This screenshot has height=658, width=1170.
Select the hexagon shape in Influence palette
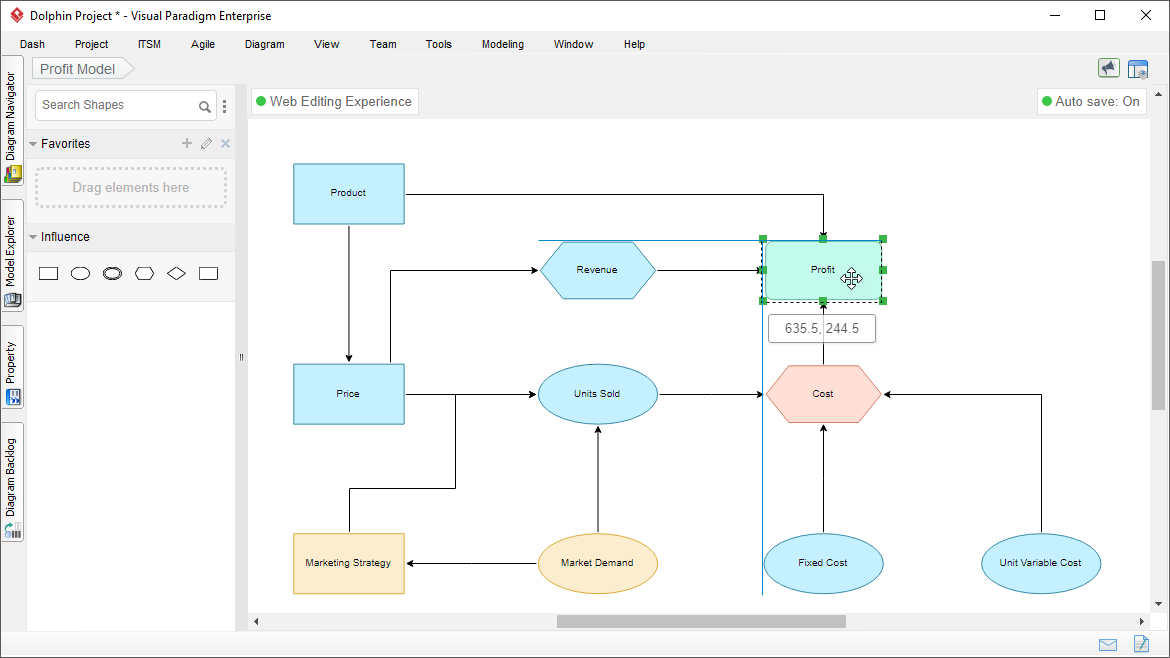click(145, 274)
